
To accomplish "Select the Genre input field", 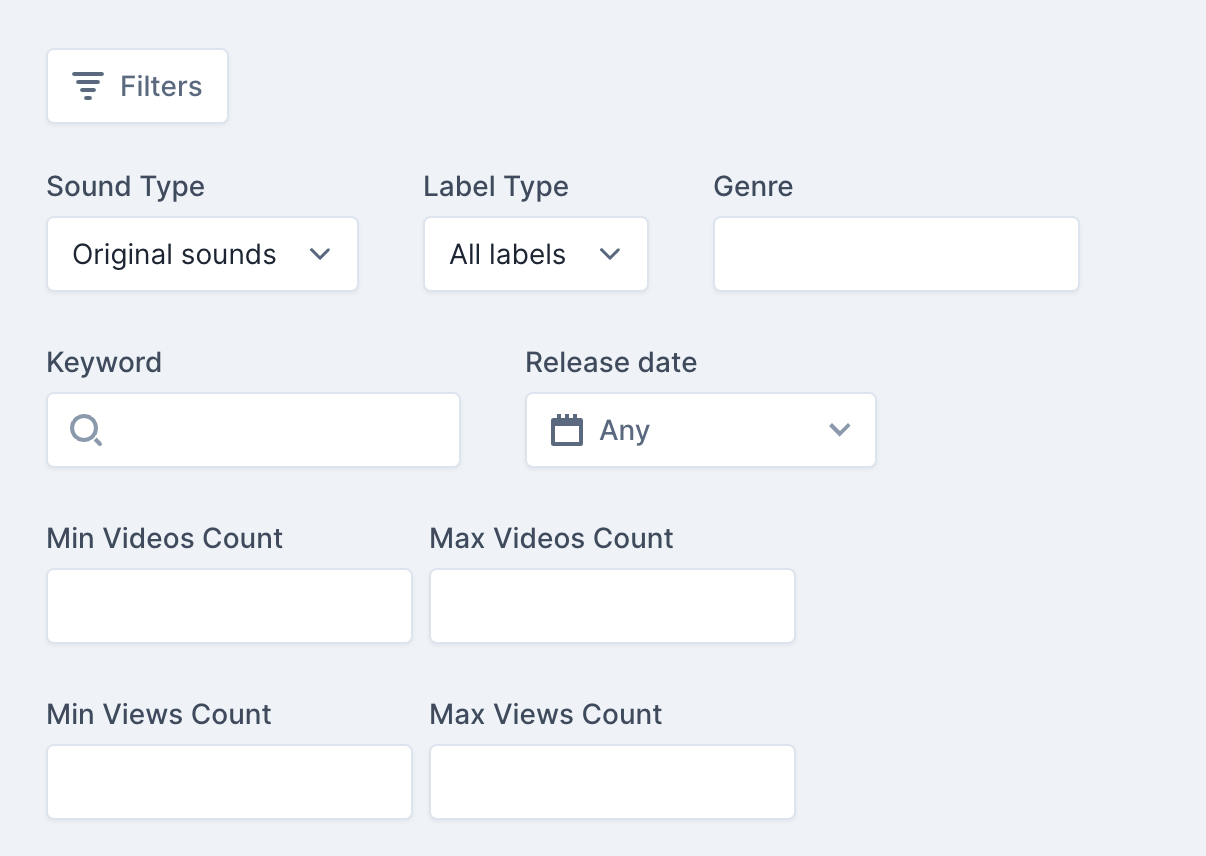I will [895, 254].
